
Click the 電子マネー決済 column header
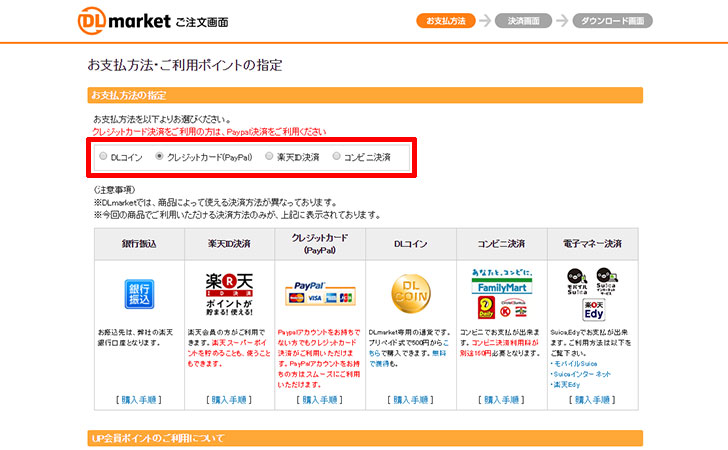[x=592, y=244]
